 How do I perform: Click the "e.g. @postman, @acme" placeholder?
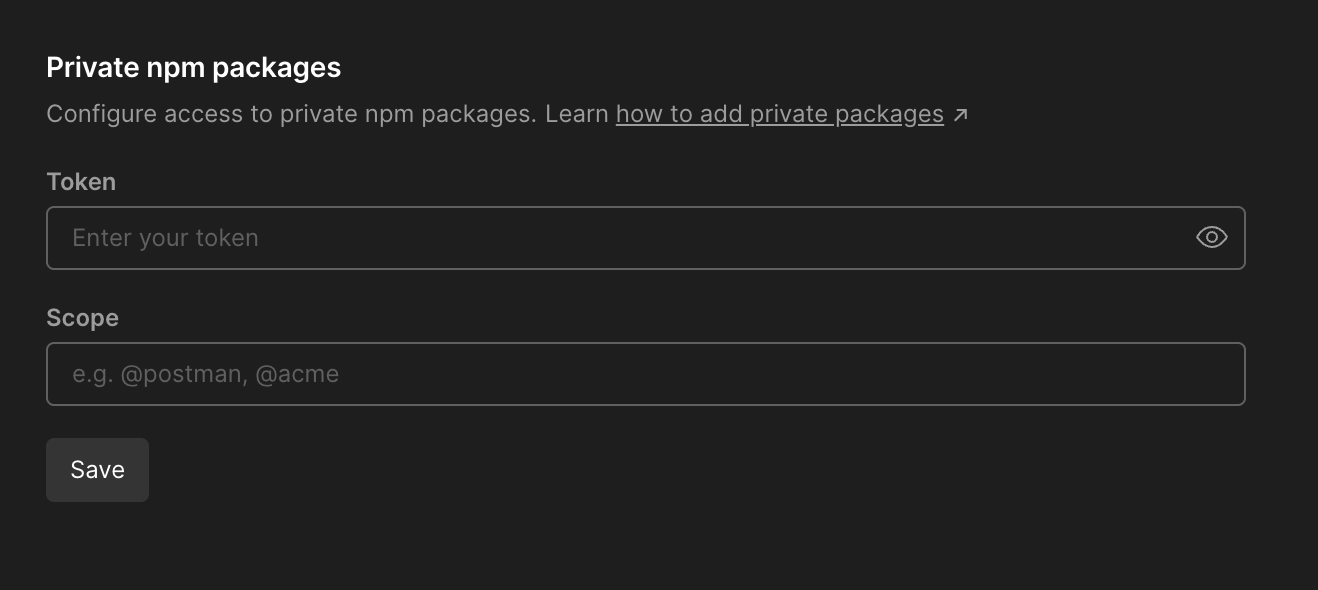(206, 374)
